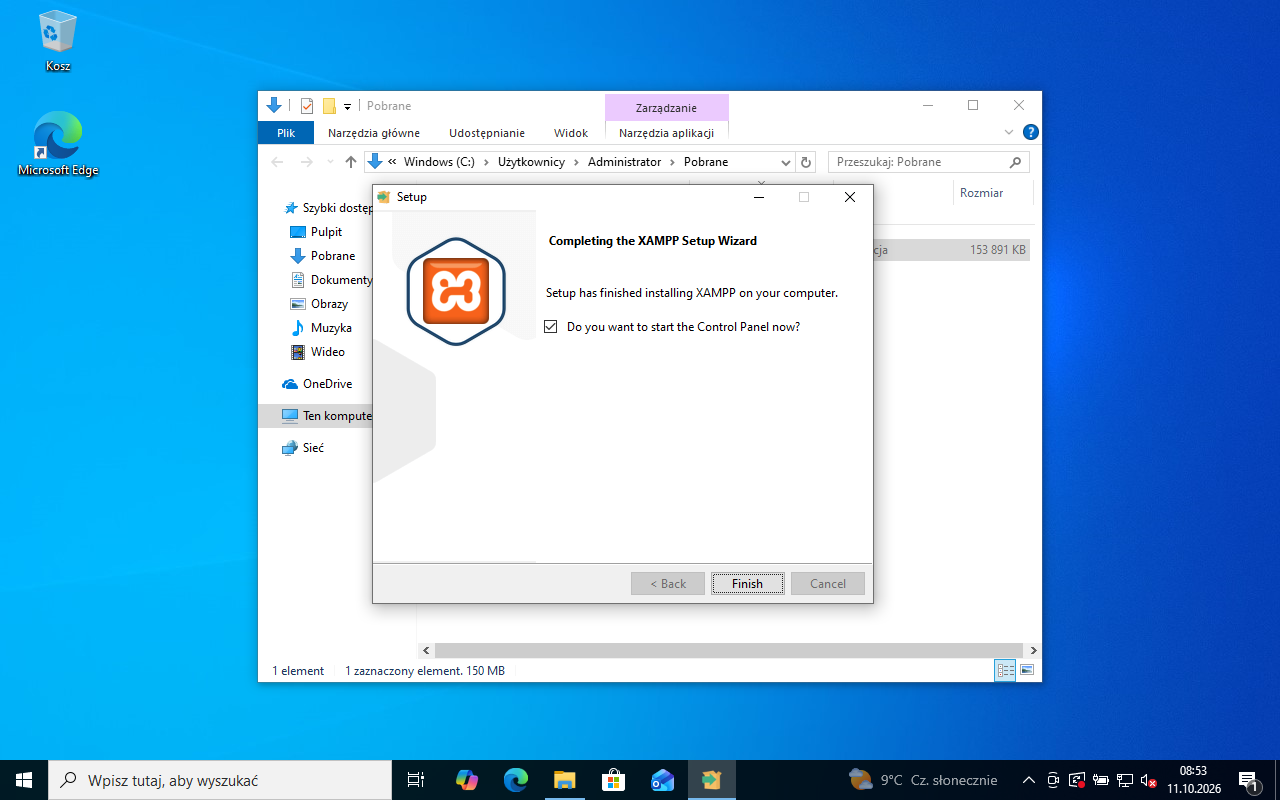Uncheck the start Control Panel now checkbox
This screenshot has width=1280, height=800.
[551, 327]
